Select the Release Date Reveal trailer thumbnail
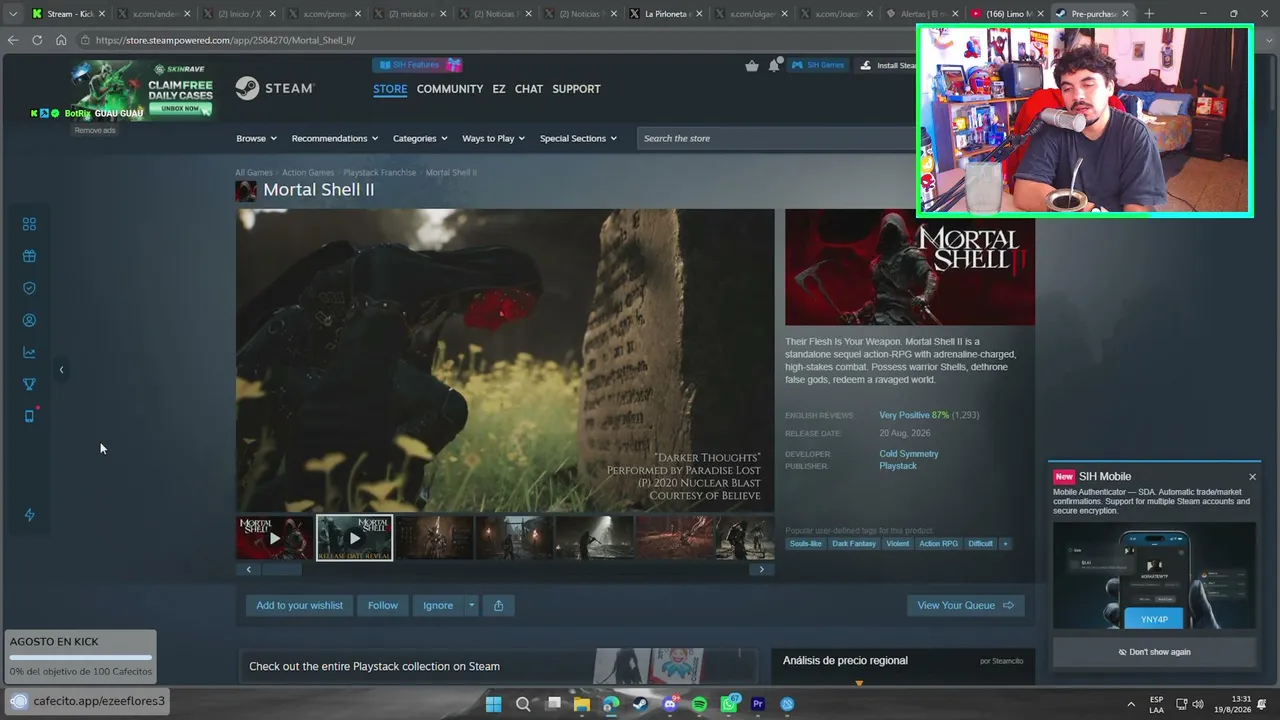 [354, 538]
